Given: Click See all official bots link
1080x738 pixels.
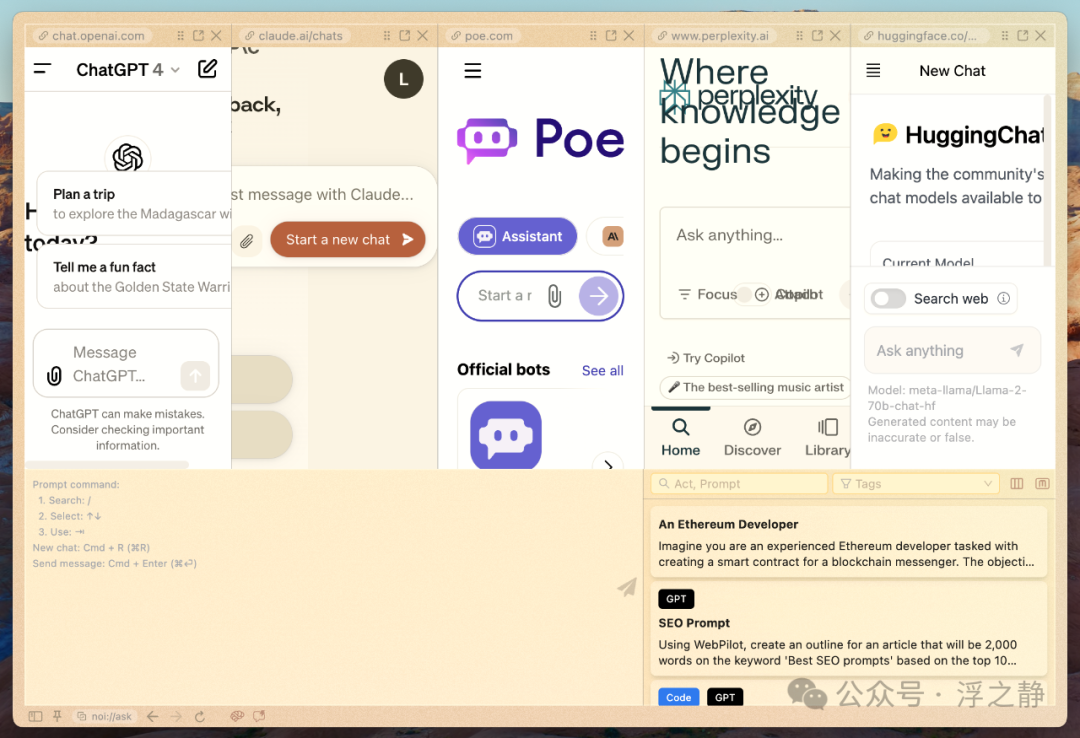Looking at the screenshot, I should 603,371.
